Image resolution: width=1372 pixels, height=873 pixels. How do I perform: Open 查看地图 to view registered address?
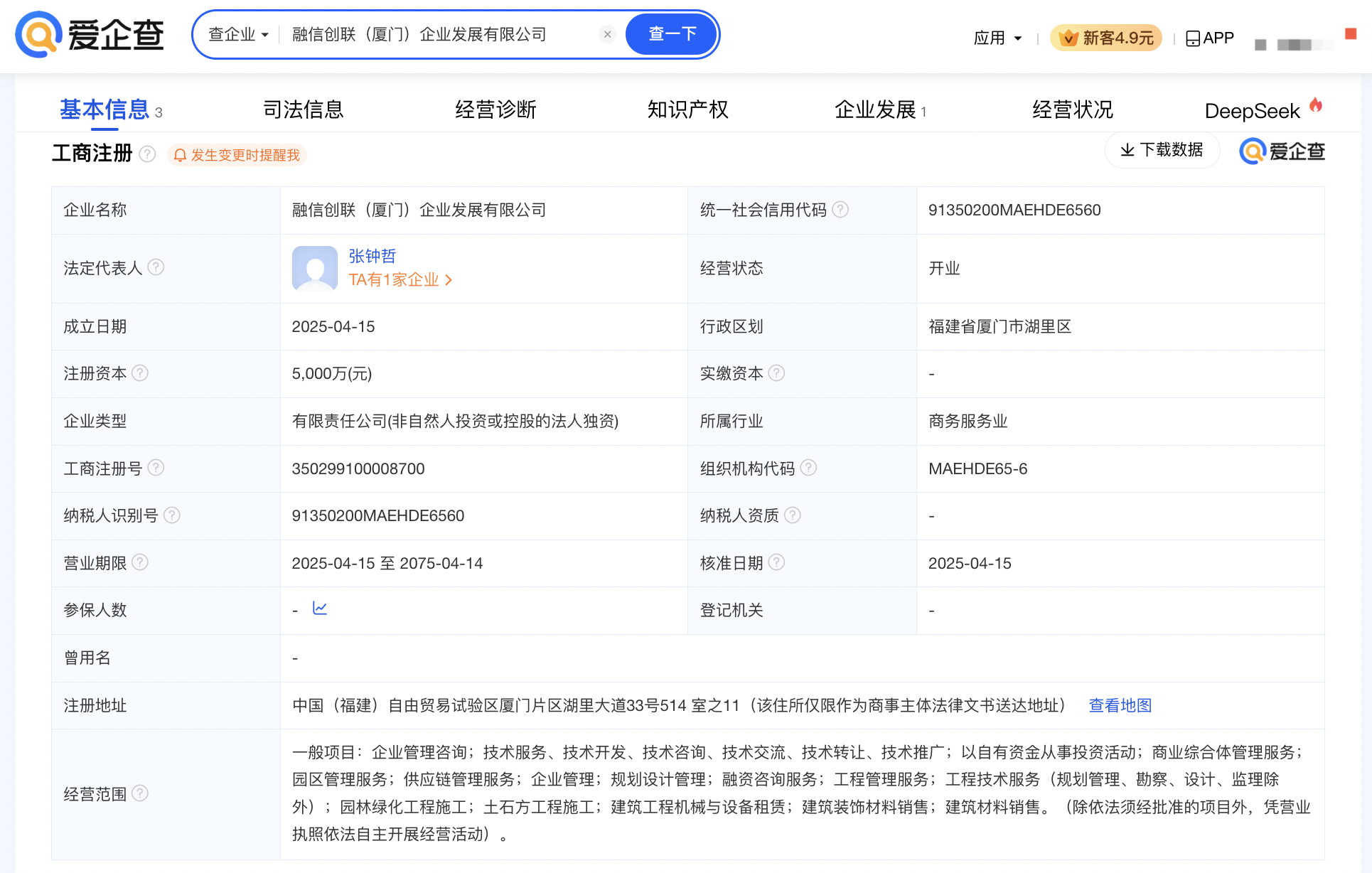tap(1120, 705)
